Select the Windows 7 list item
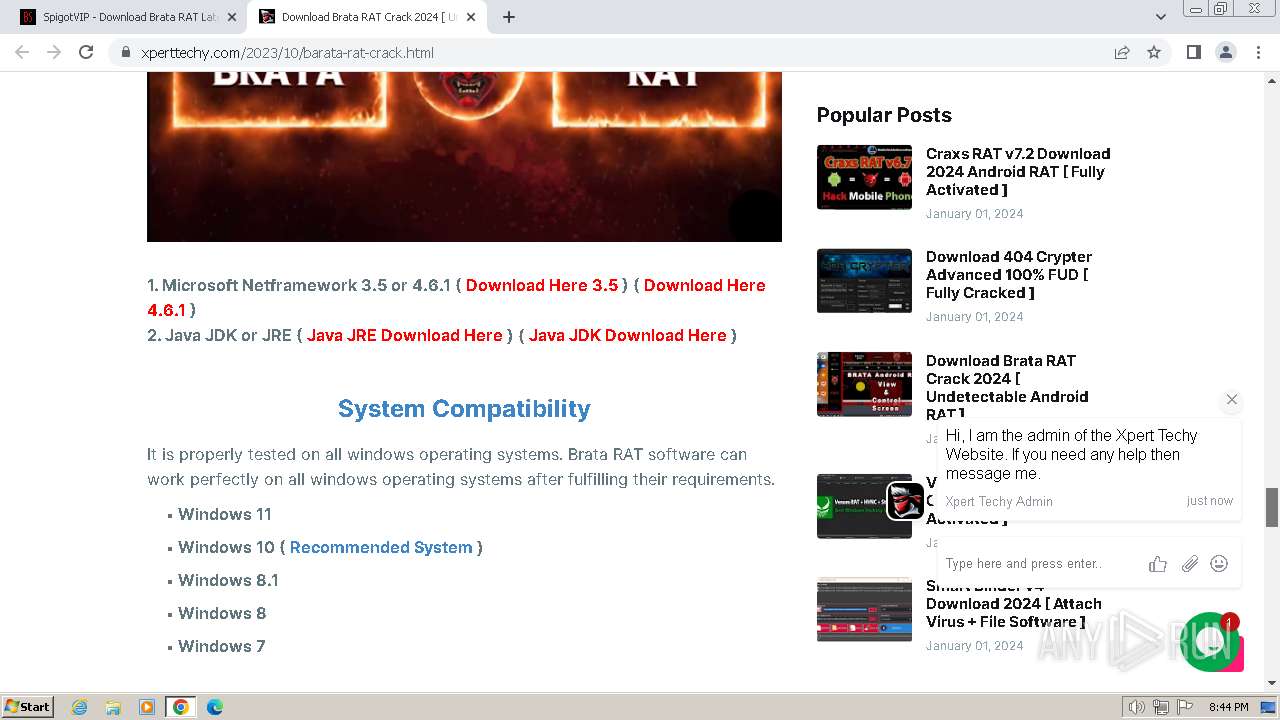The height and width of the screenshot is (720, 1280). [x=222, y=646]
